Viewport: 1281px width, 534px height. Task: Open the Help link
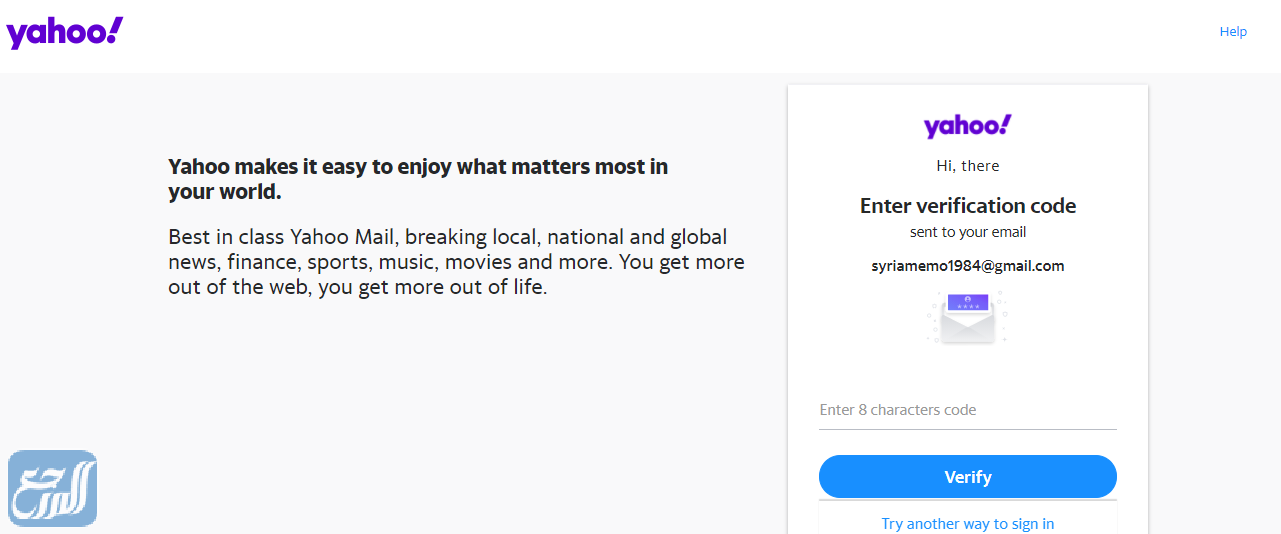coord(1232,32)
